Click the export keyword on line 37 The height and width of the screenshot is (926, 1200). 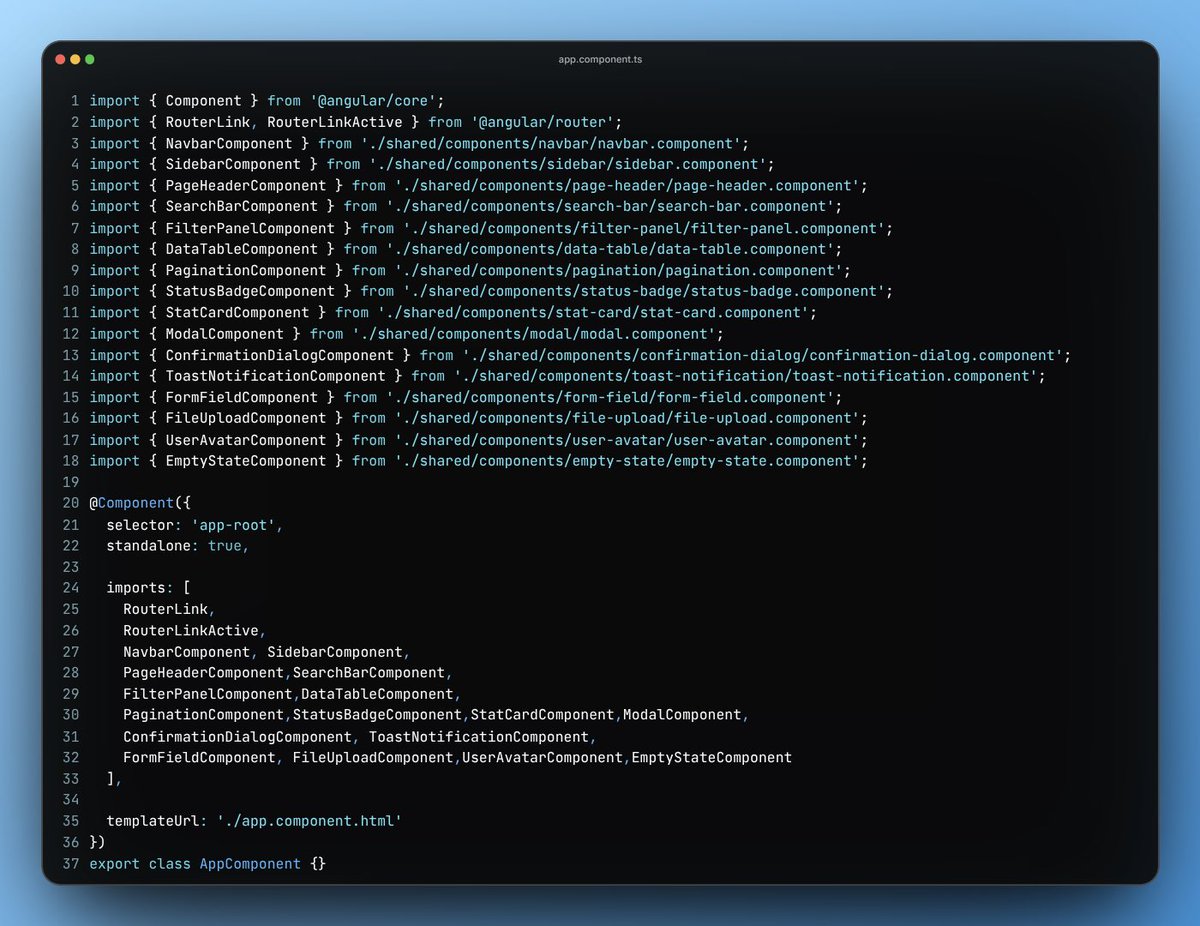pyautogui.click(x=114, y=863)
